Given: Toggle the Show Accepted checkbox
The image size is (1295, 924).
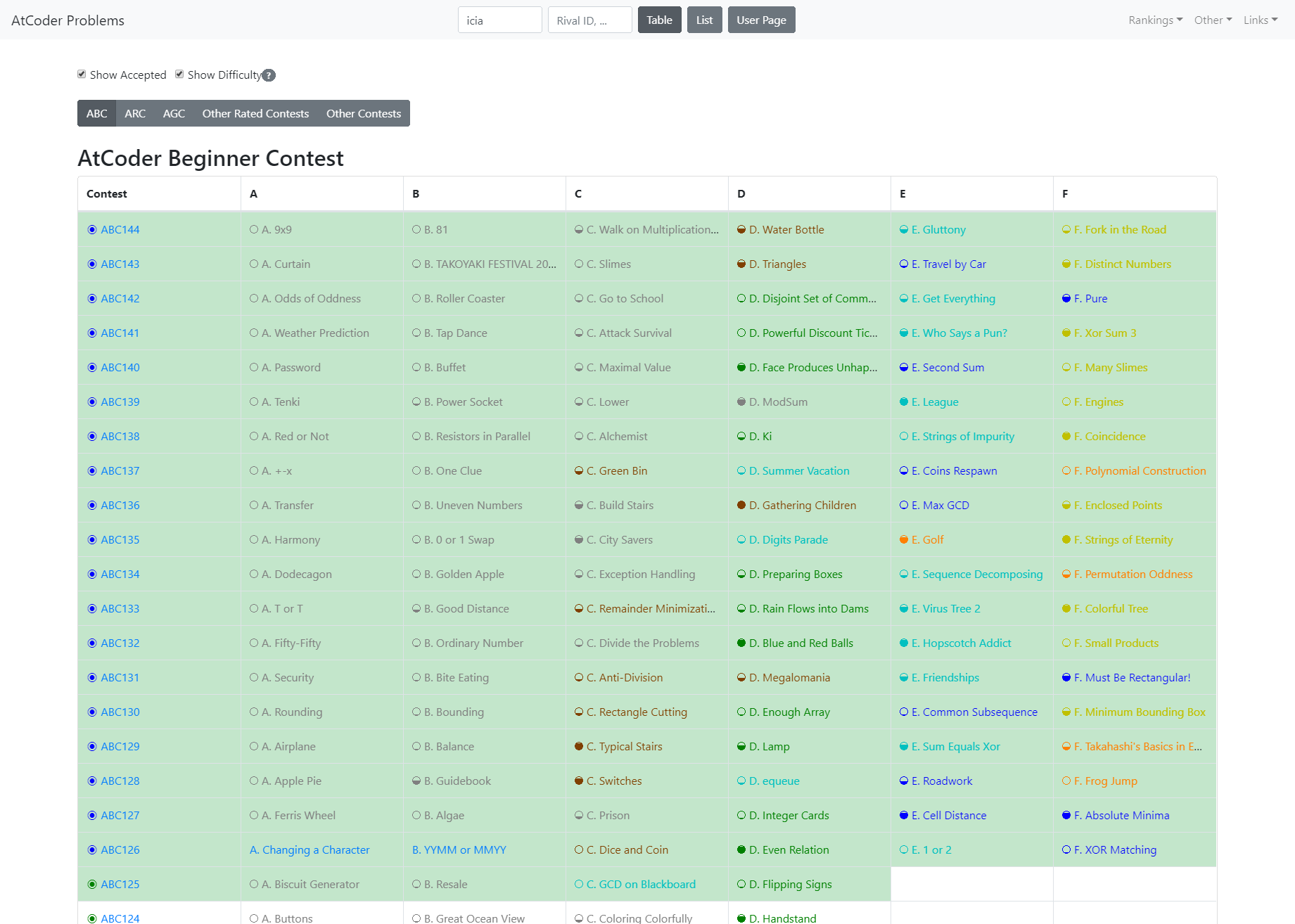Looking at the screenshot, I should 82,75.
